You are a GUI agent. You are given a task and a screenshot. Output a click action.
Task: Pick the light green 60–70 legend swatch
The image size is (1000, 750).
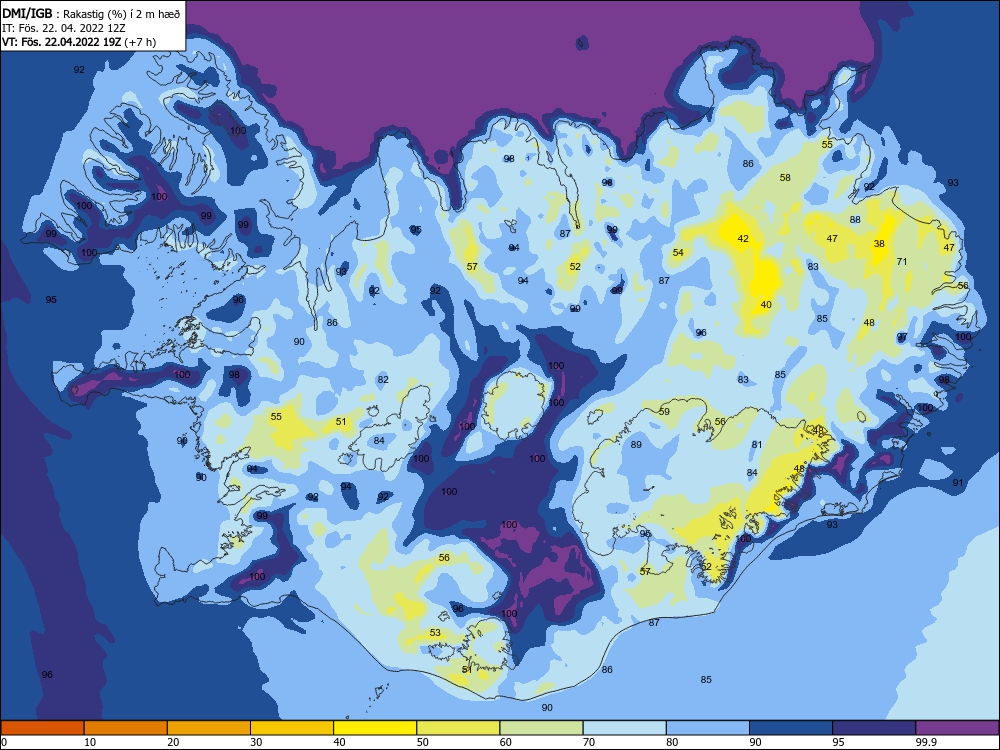[541, 728]
